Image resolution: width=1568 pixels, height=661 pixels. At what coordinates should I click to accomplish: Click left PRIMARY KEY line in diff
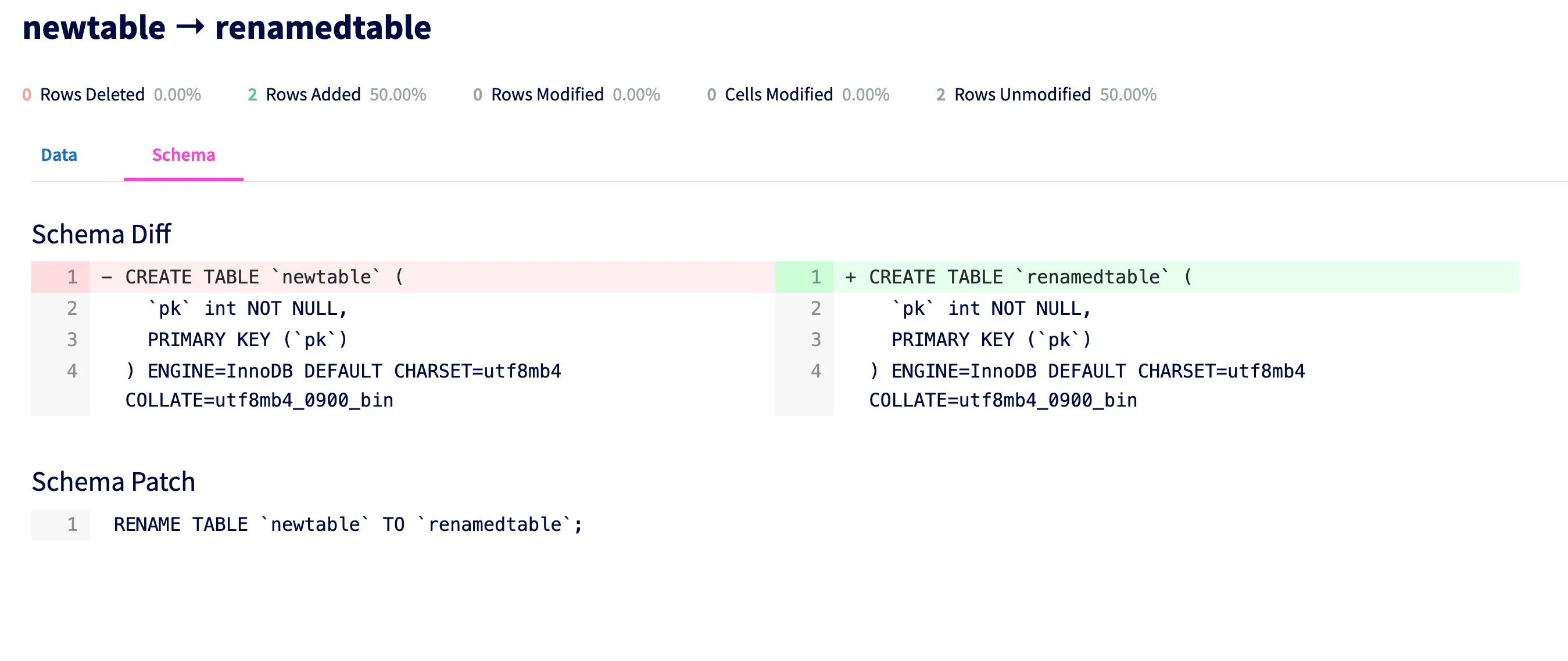point(247,339)
